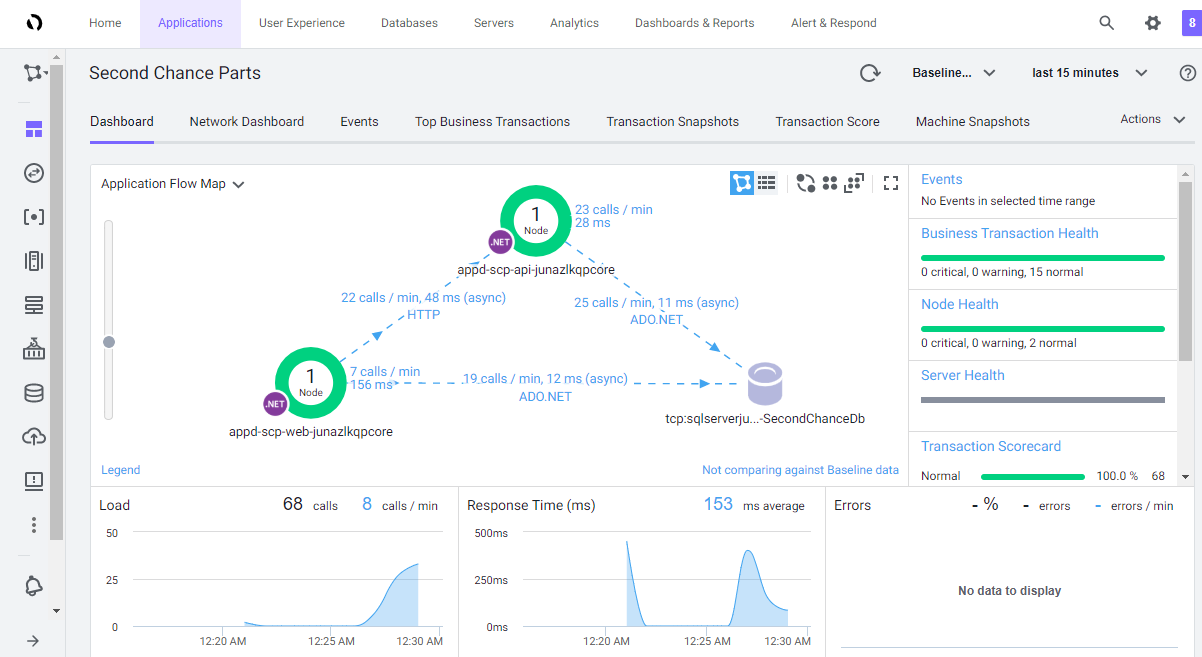The image size is (1202, 657).
Task: Select the appd-scp-web-junazlkqpcore node circle
Action: (311, 381)
